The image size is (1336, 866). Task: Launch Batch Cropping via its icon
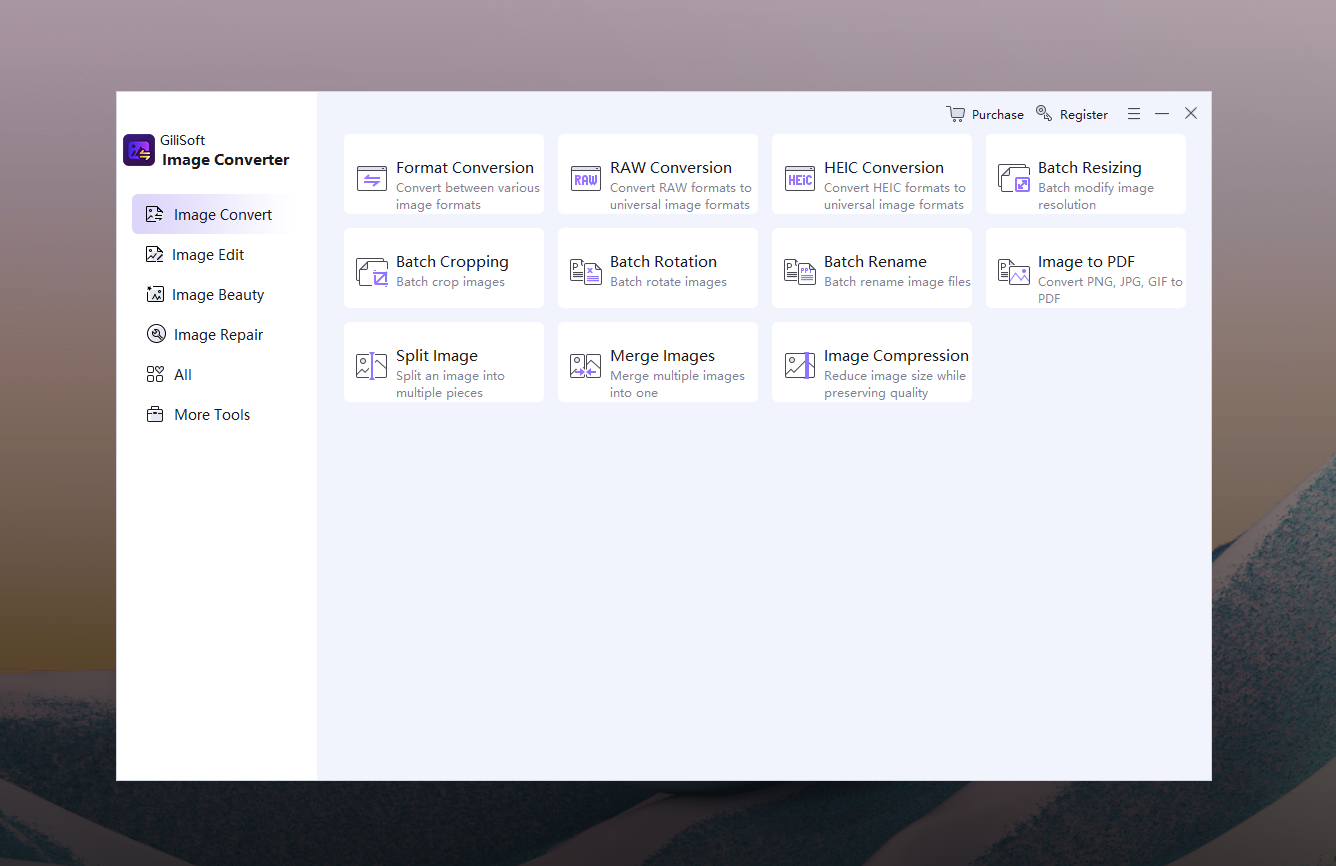[x=372, y=272]
